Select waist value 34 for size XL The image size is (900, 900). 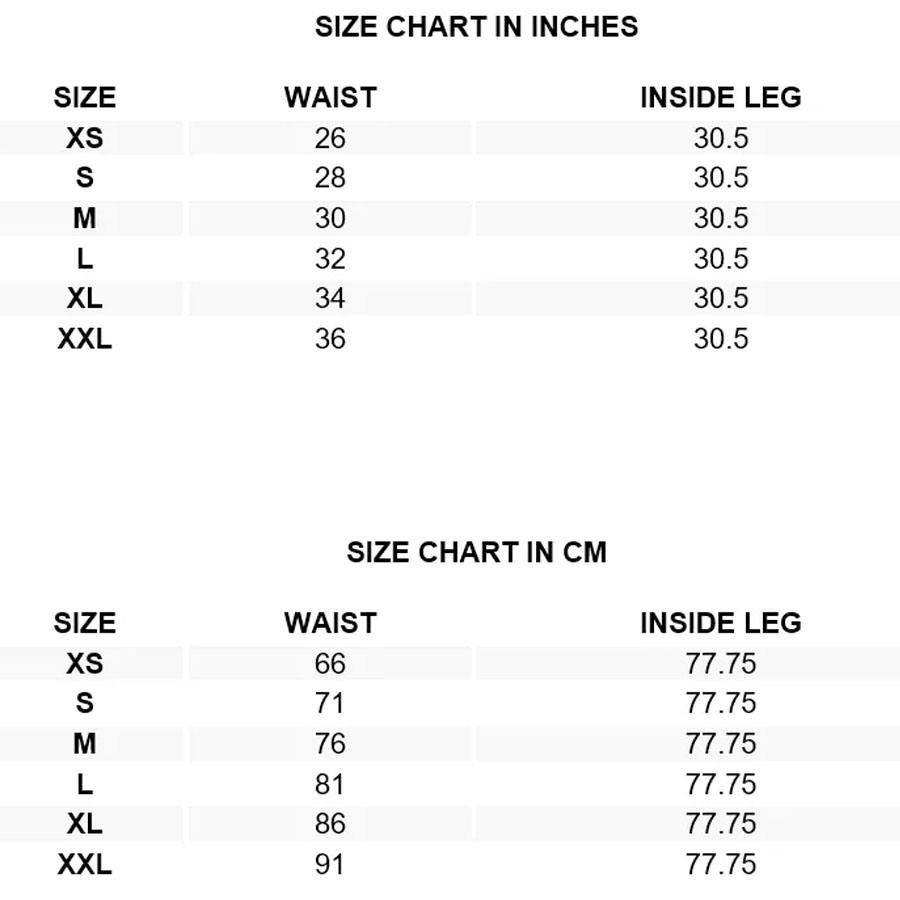(330, 298)
